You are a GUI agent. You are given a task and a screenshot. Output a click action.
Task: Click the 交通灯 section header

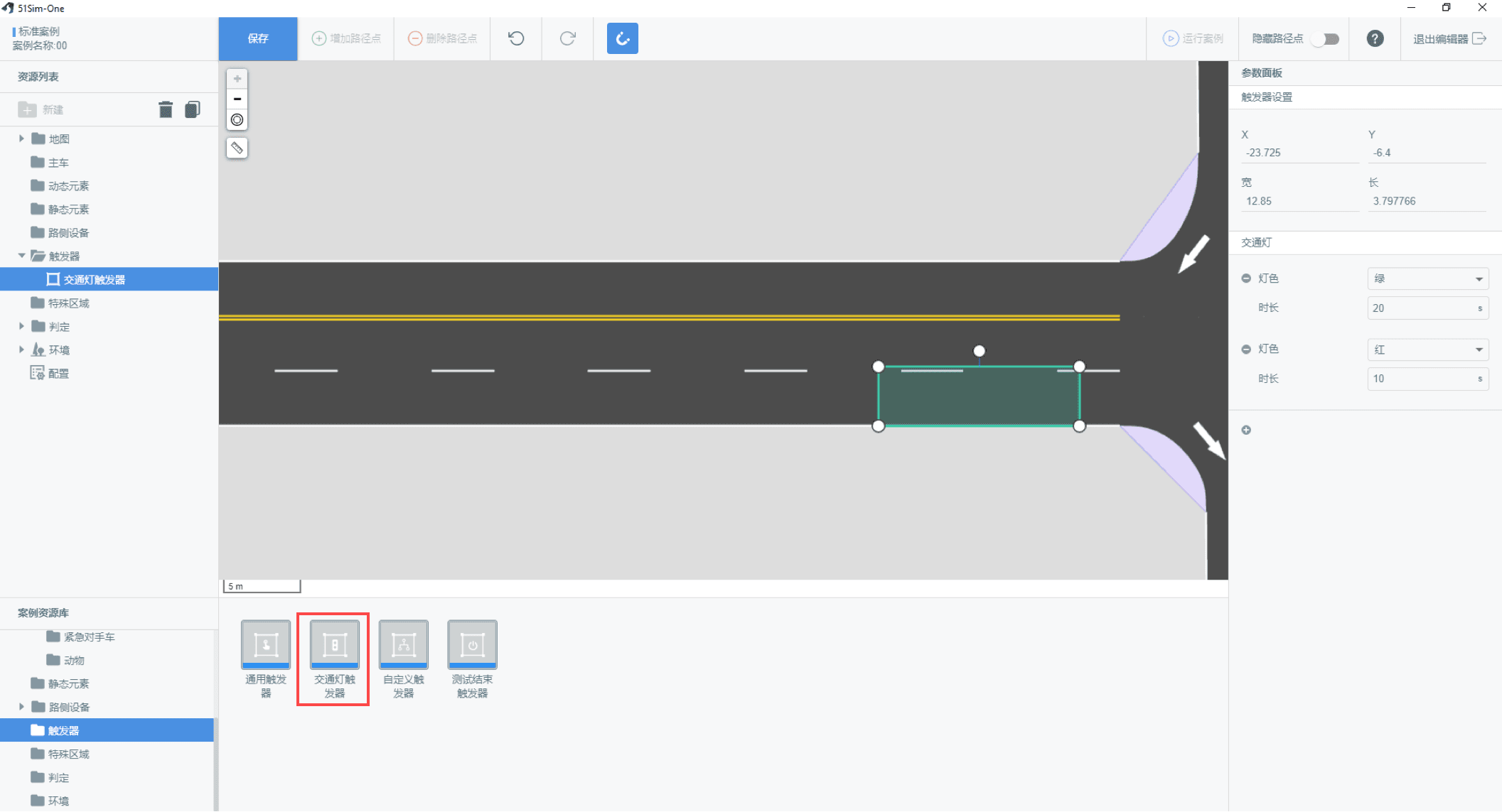click(x=1257, y=242)
